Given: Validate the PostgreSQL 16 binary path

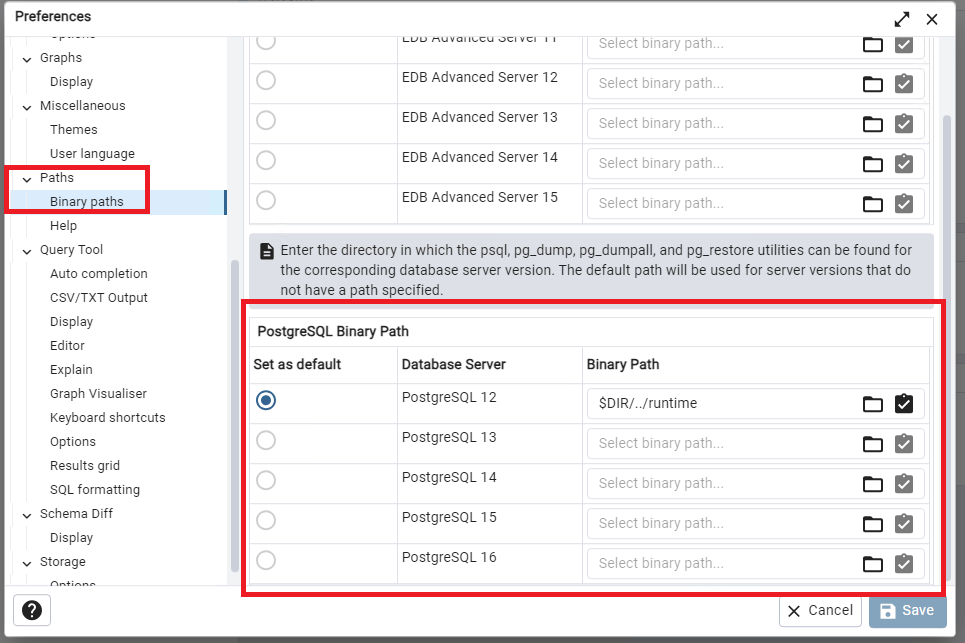Looking at the screenshot, I should (903, 564).
